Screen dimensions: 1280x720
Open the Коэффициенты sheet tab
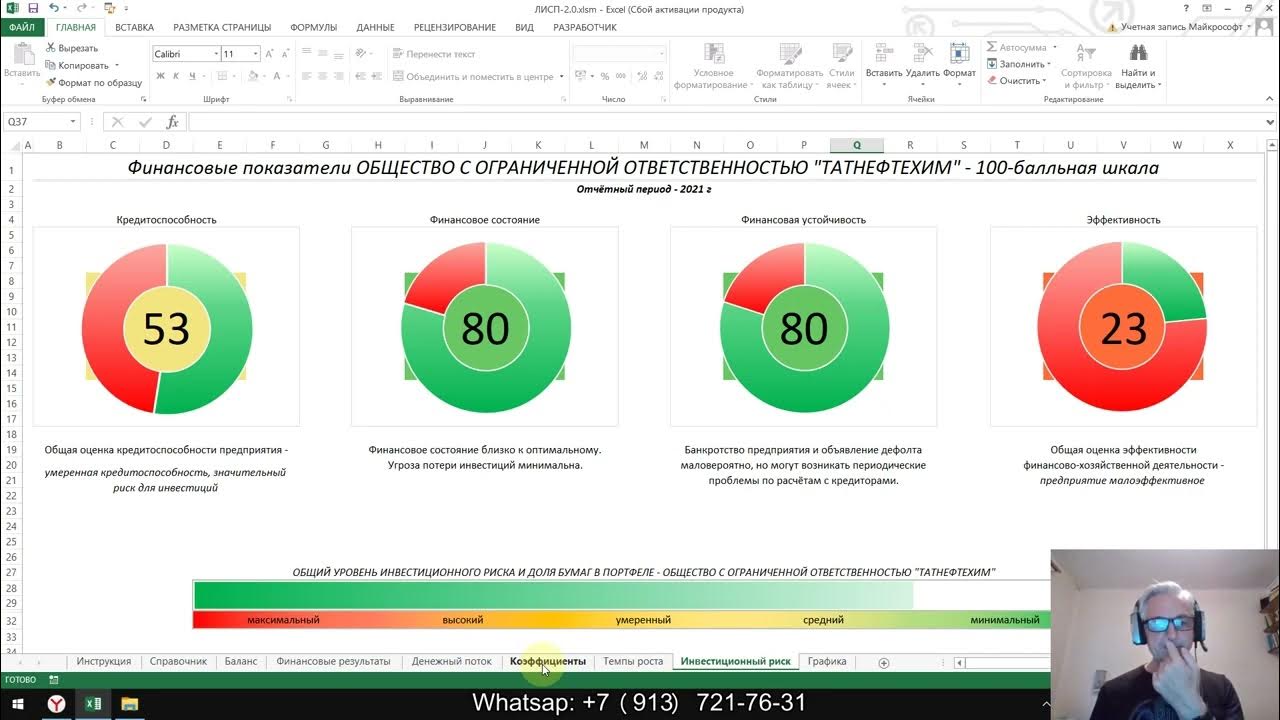[x=547, y=661]
